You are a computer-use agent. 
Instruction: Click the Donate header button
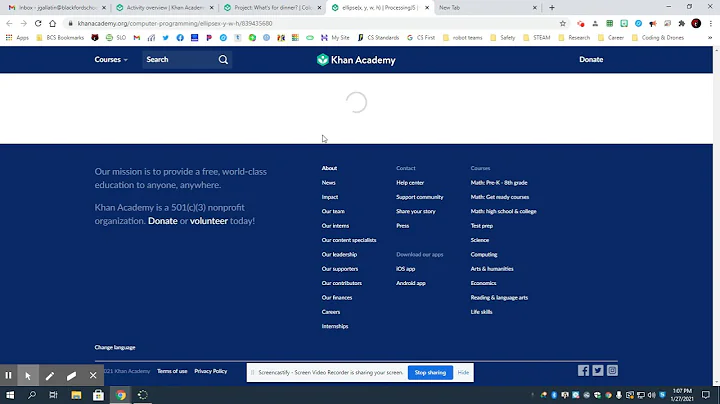point(591,60)
